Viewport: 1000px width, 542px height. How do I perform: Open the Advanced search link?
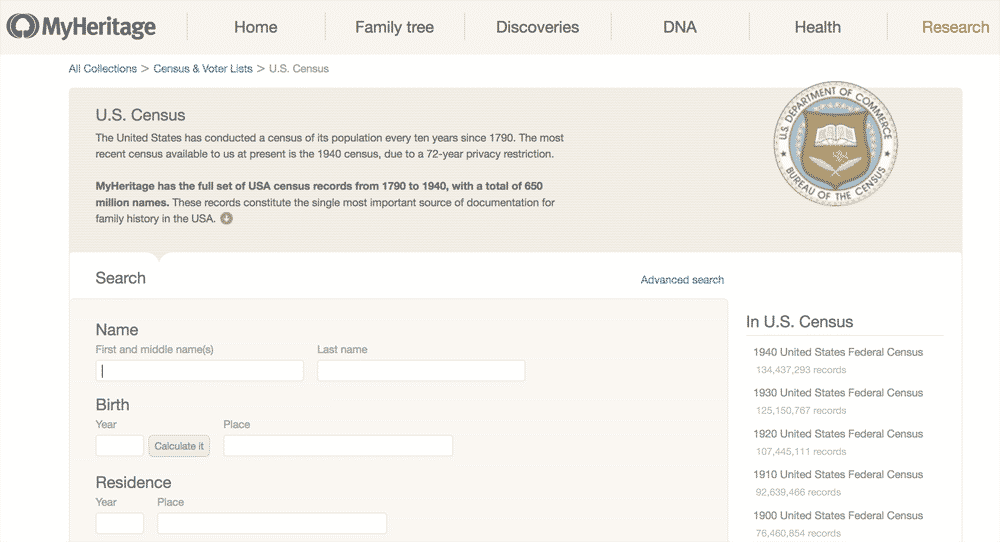click(682, 280)
